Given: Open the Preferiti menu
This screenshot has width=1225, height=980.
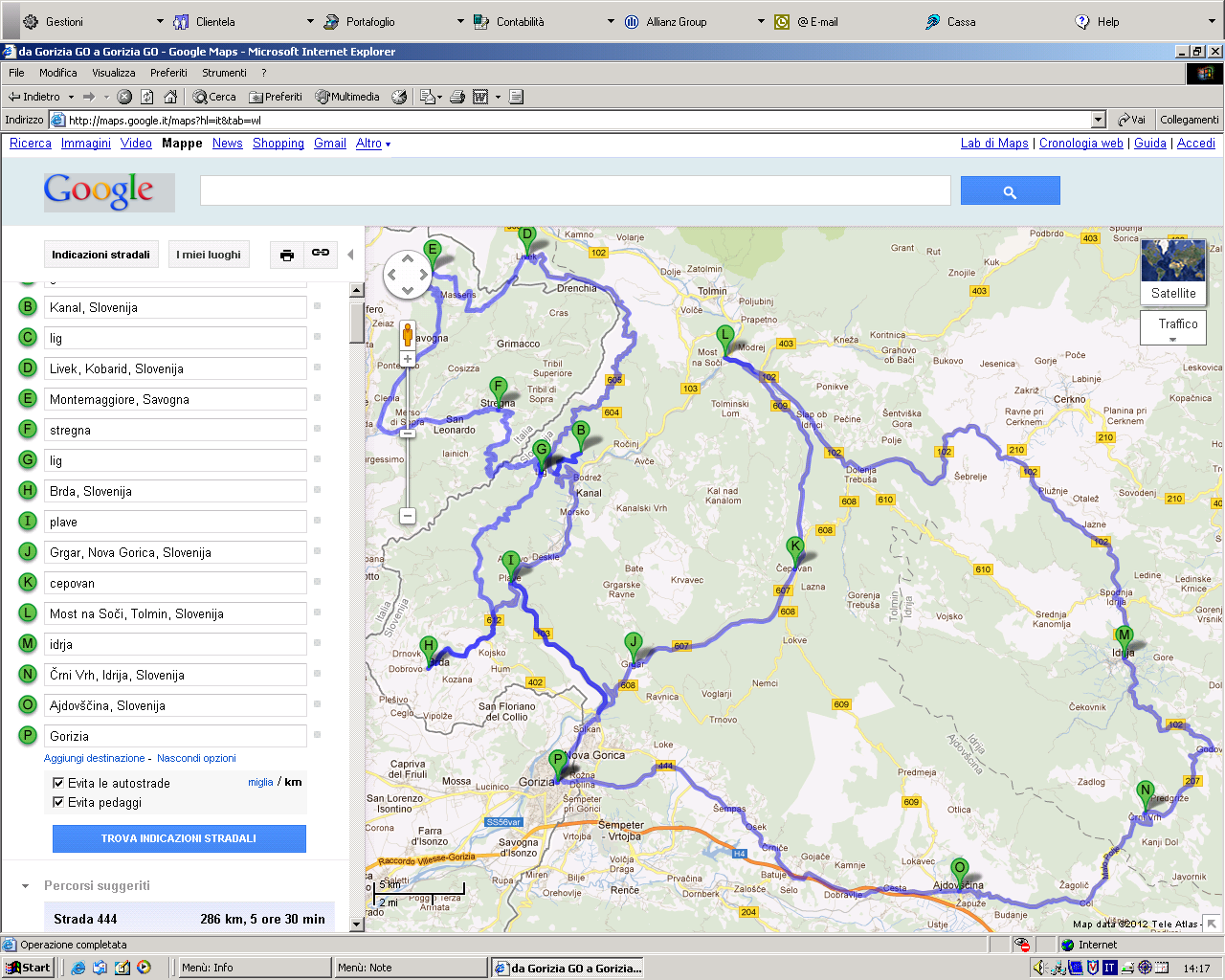Looking at the screenshot, I should (168, 73).
